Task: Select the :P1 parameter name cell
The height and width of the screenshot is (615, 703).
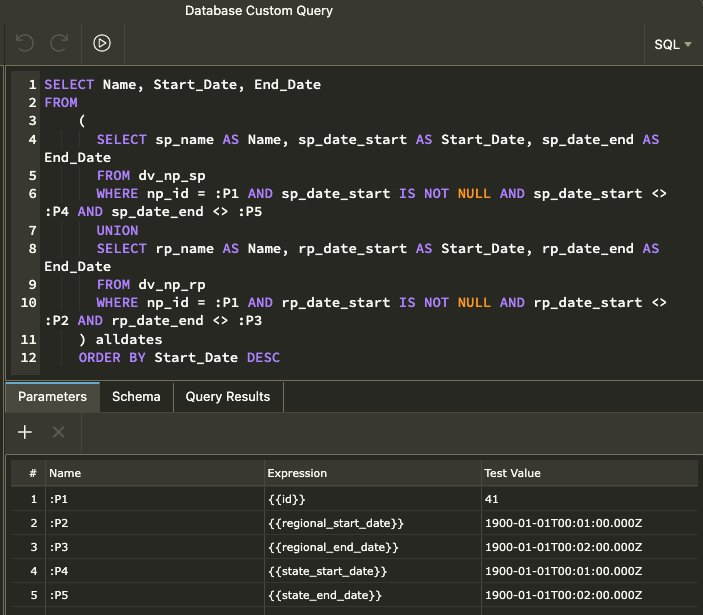Action: (155, 499)
